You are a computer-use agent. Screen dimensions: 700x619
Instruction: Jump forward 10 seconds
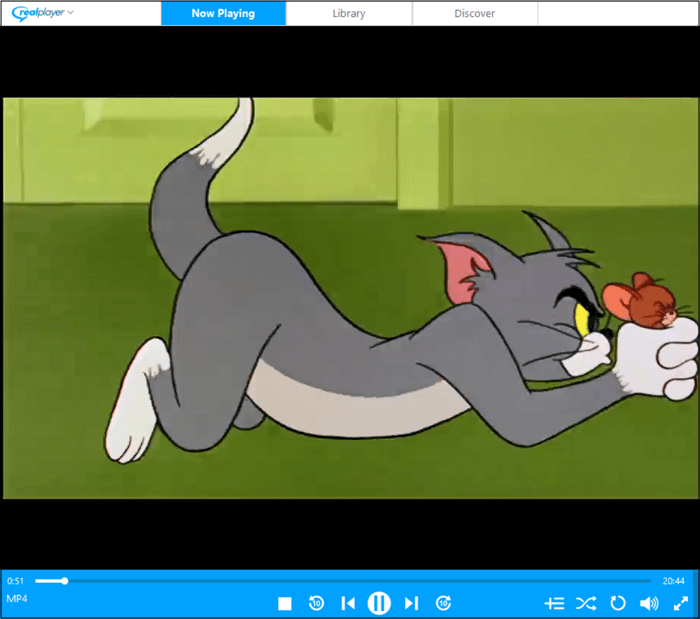click(x=443, y=603)
